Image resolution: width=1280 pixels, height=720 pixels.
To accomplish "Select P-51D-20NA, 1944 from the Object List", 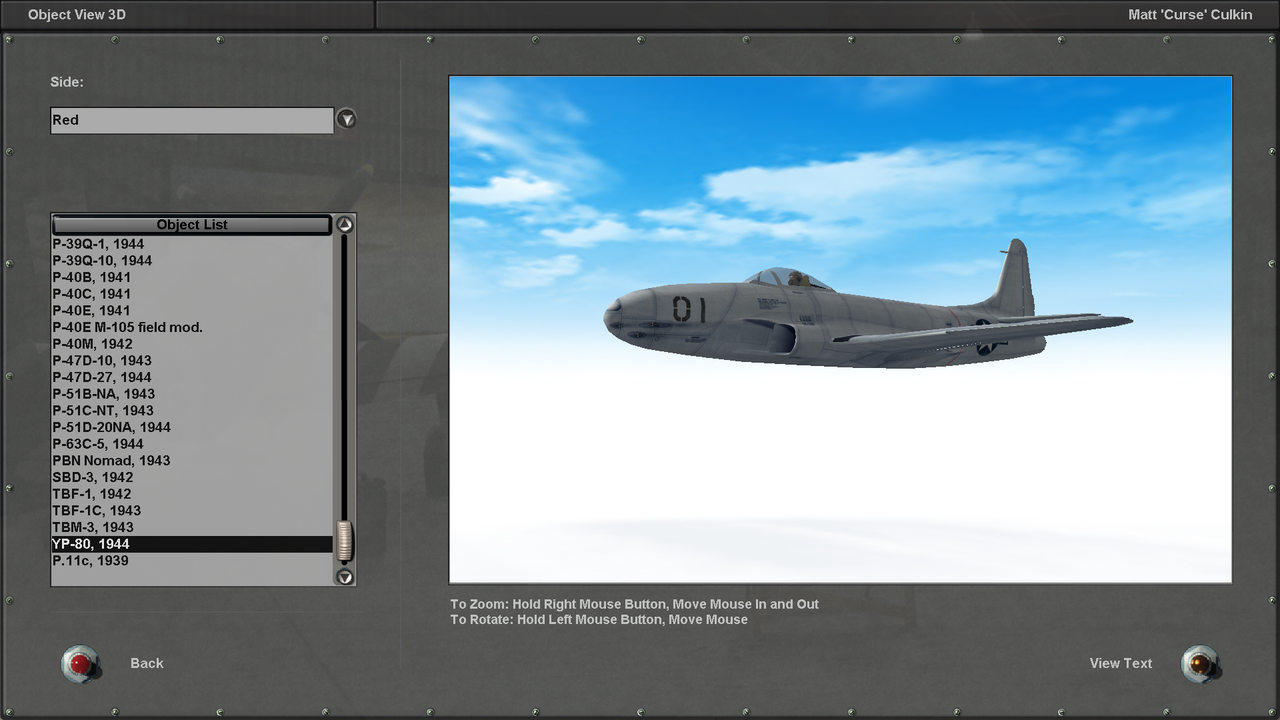I will [x=150, y=427].
